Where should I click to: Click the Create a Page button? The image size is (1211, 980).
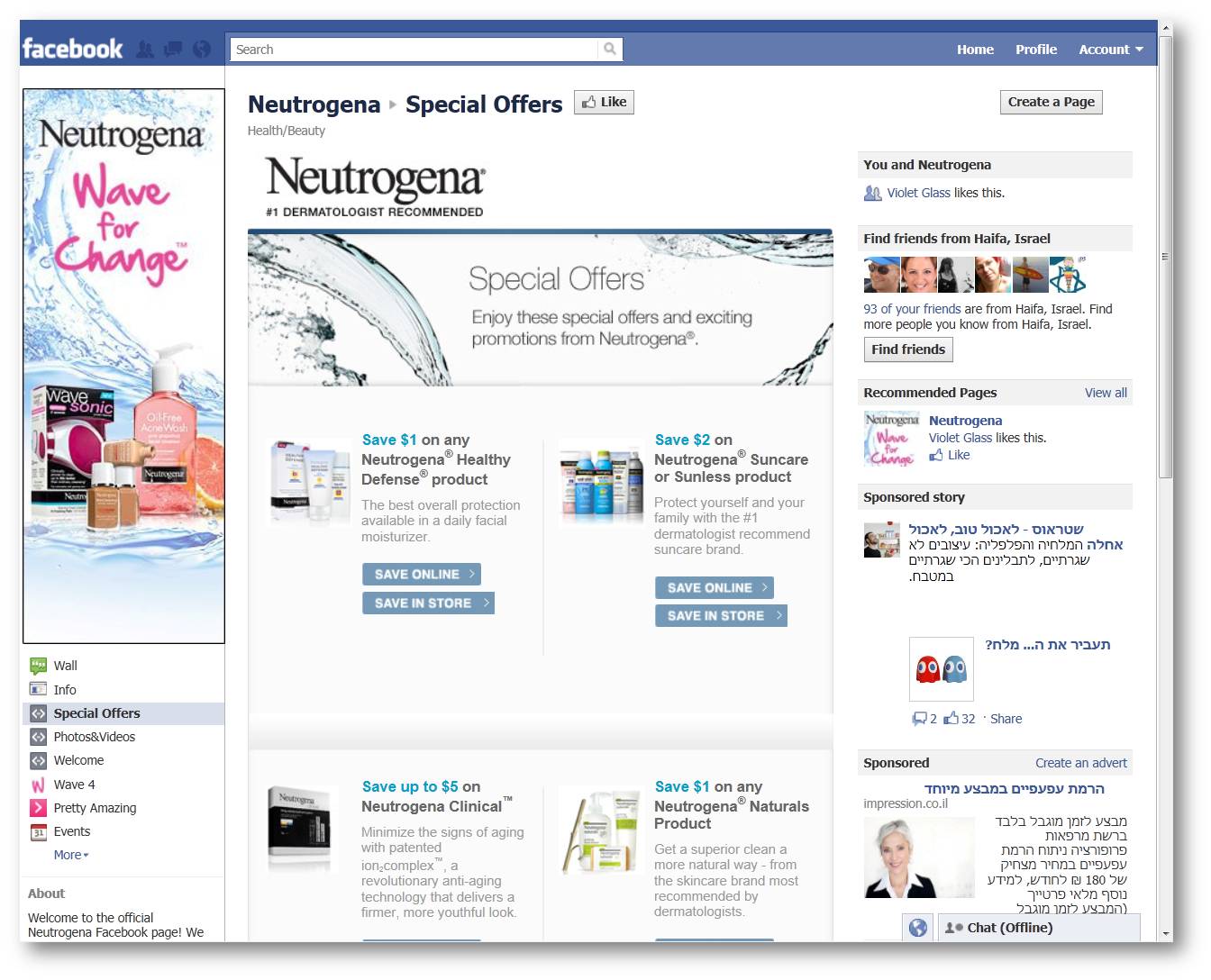coord(1051,103)
